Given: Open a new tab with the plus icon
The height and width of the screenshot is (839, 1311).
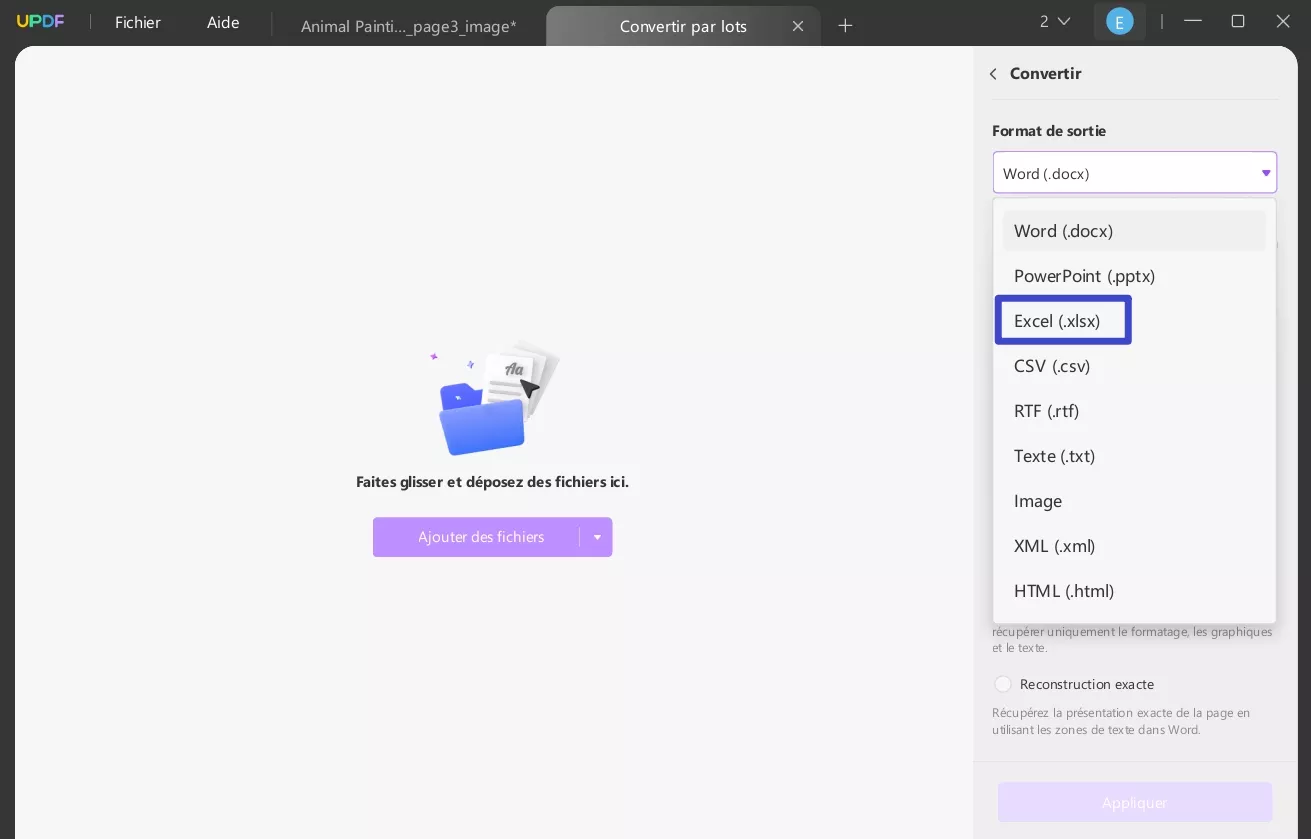Looking at the screenshot, I should click(x=845, y=25).
